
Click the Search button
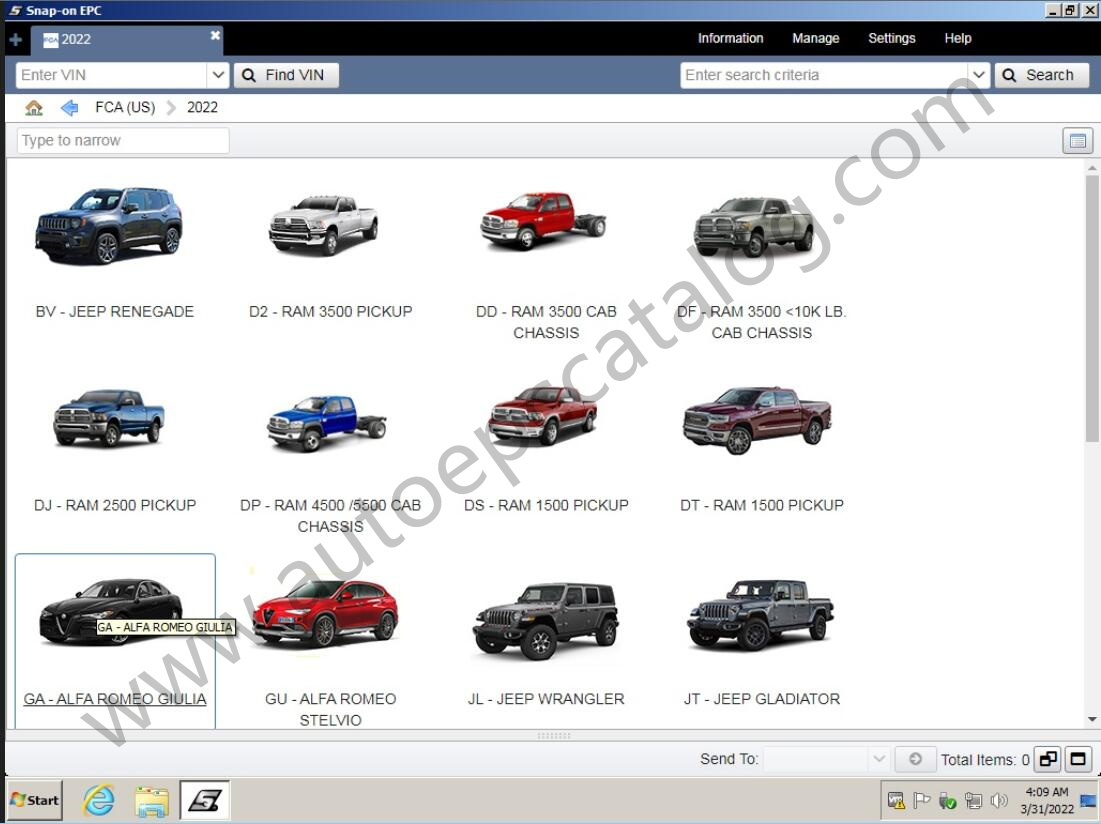pyautogui.click(x=1041, y=75)
